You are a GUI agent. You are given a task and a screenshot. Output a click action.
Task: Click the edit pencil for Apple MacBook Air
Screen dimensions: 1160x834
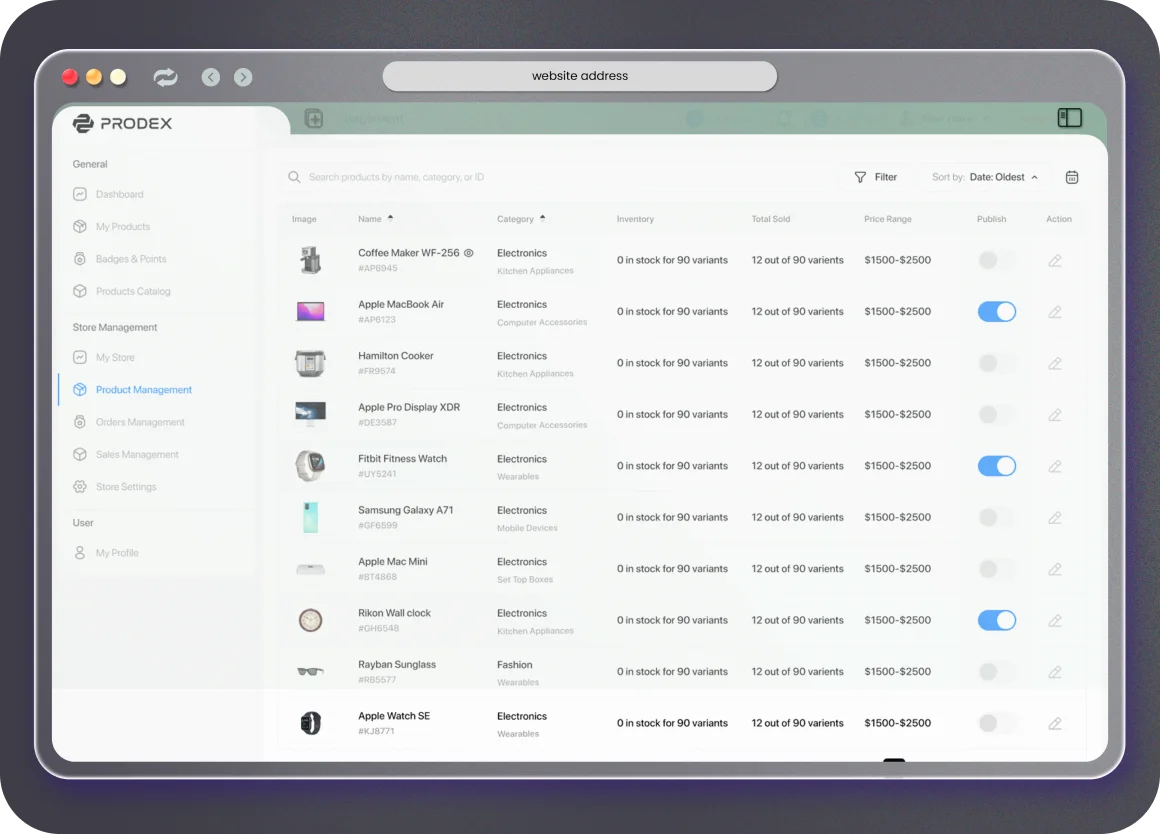(1054, 312)
